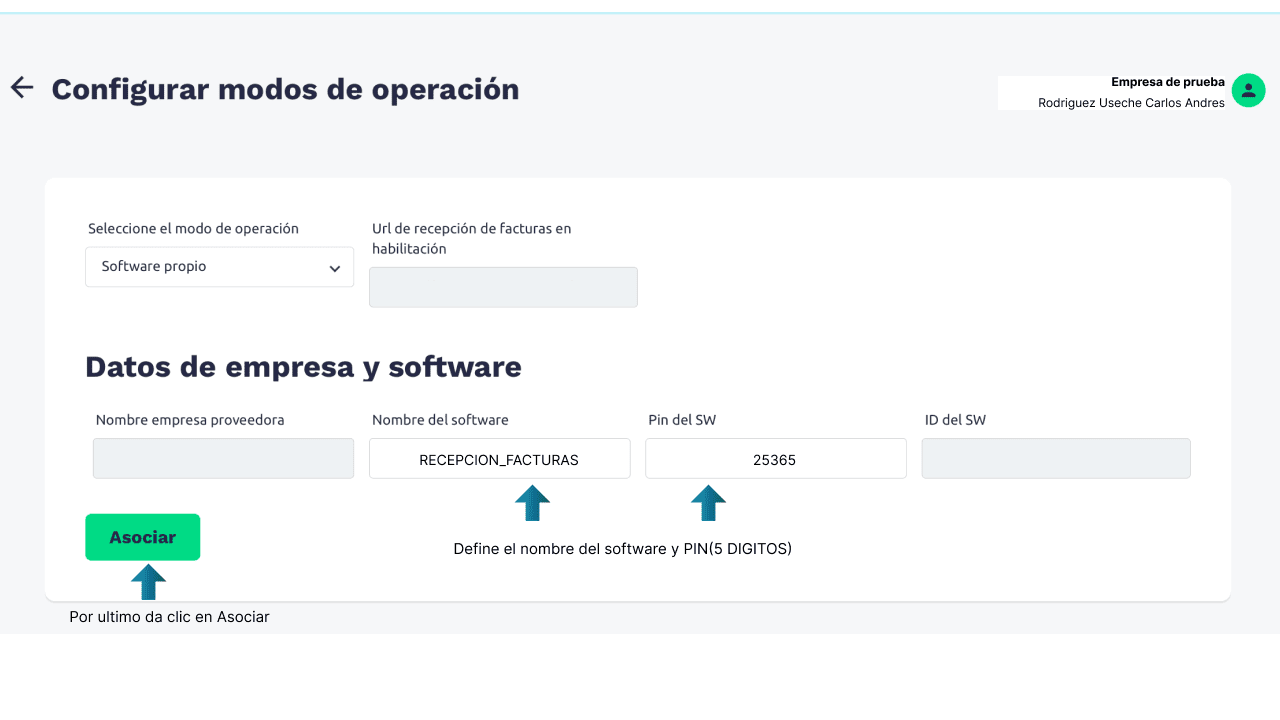Open the green user profile avatar
This screenshot has width=1280, height=720.
pyautogui.click(x=1248, y=91)
